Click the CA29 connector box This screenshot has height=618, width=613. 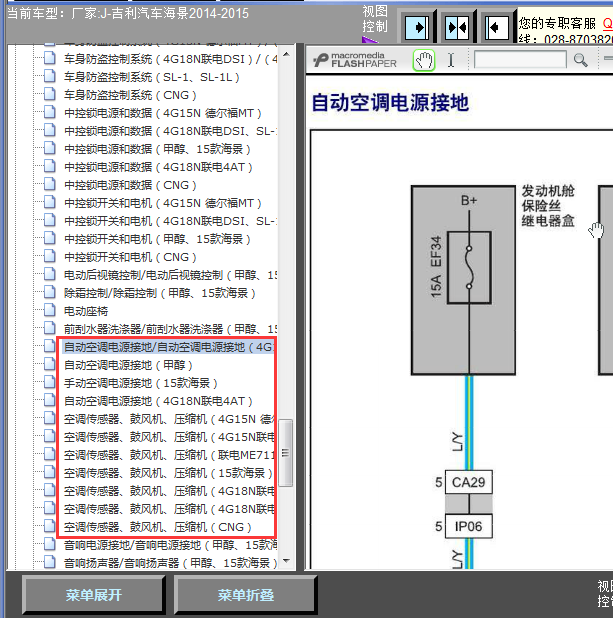pyautogui.click(x=469, y=482)
